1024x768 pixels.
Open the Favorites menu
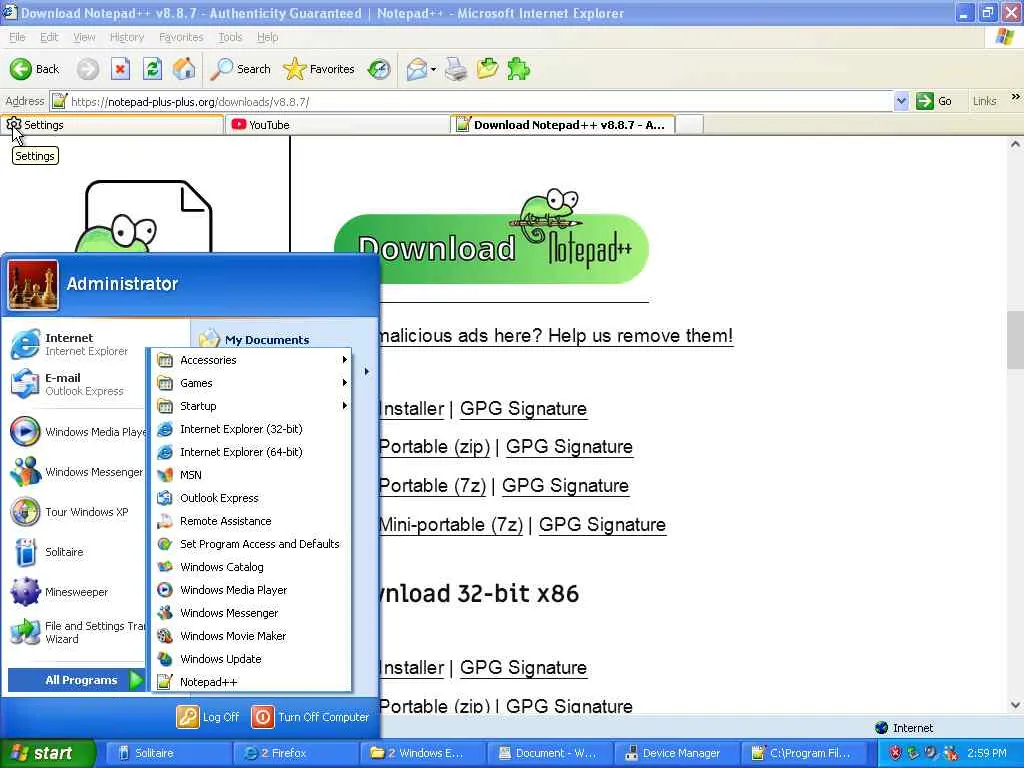[x=181, y=37]
